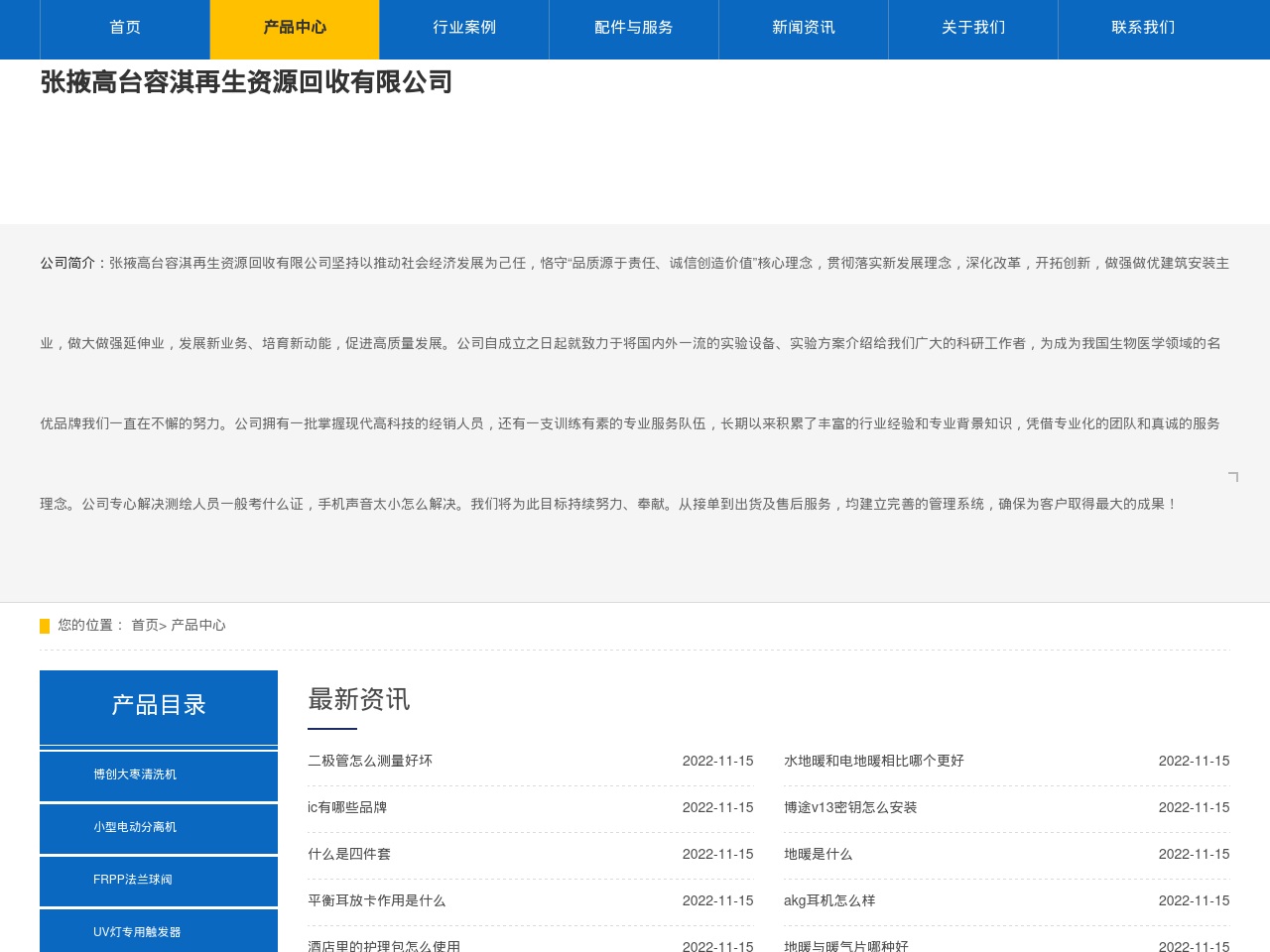Click the 首页 breadcrumb link
The image size is (1270, 952).
(145, 625)
